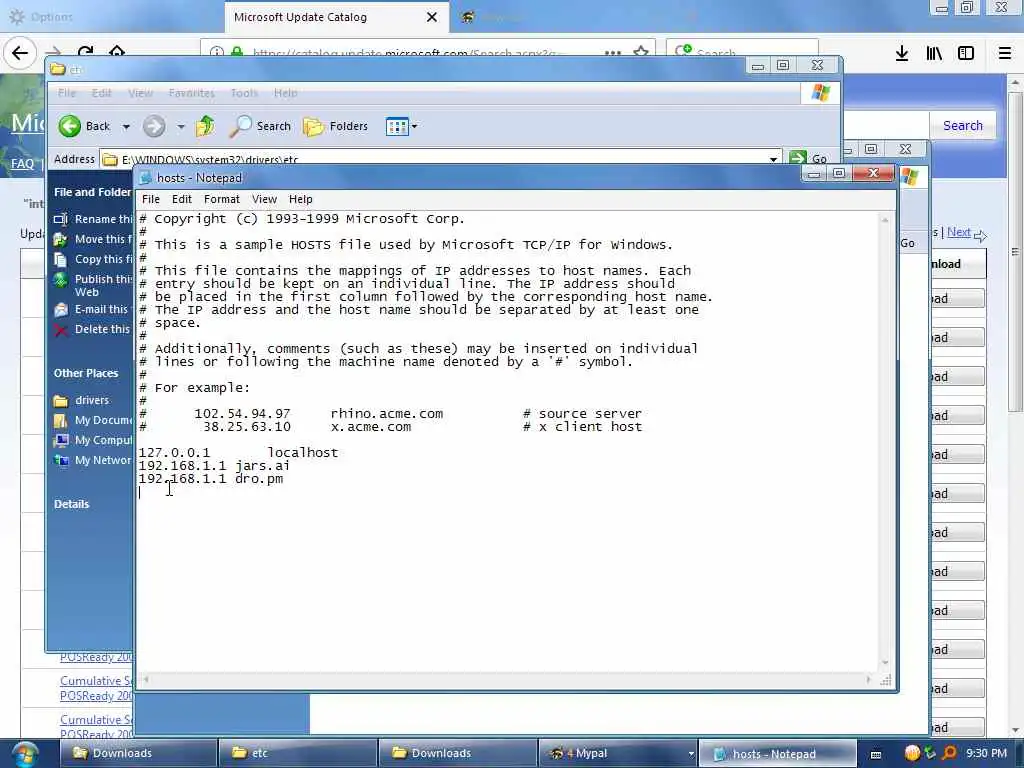Image resolution: width=1024 pixels, height=768 pixels.
Task: Click the orange tray icon in system tray
Action: (x=912, y=754)
